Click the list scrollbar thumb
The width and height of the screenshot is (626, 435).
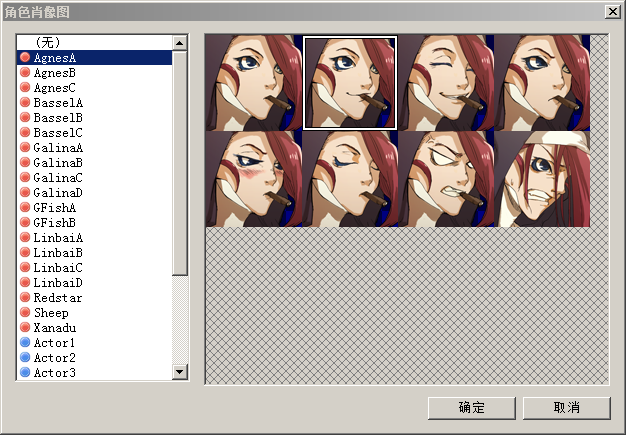180,163
